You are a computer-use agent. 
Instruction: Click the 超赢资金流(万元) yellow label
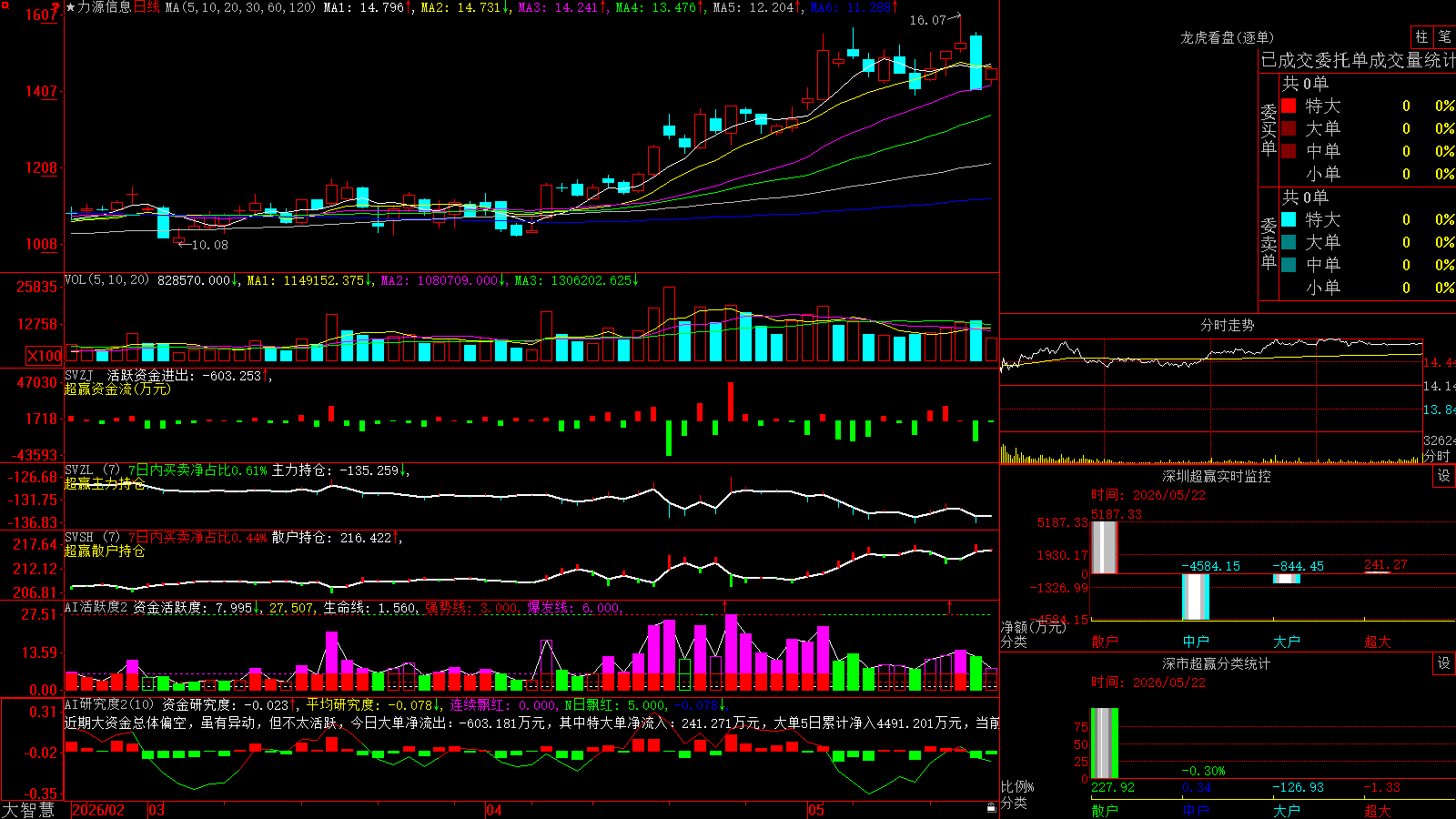coord(117,389)
